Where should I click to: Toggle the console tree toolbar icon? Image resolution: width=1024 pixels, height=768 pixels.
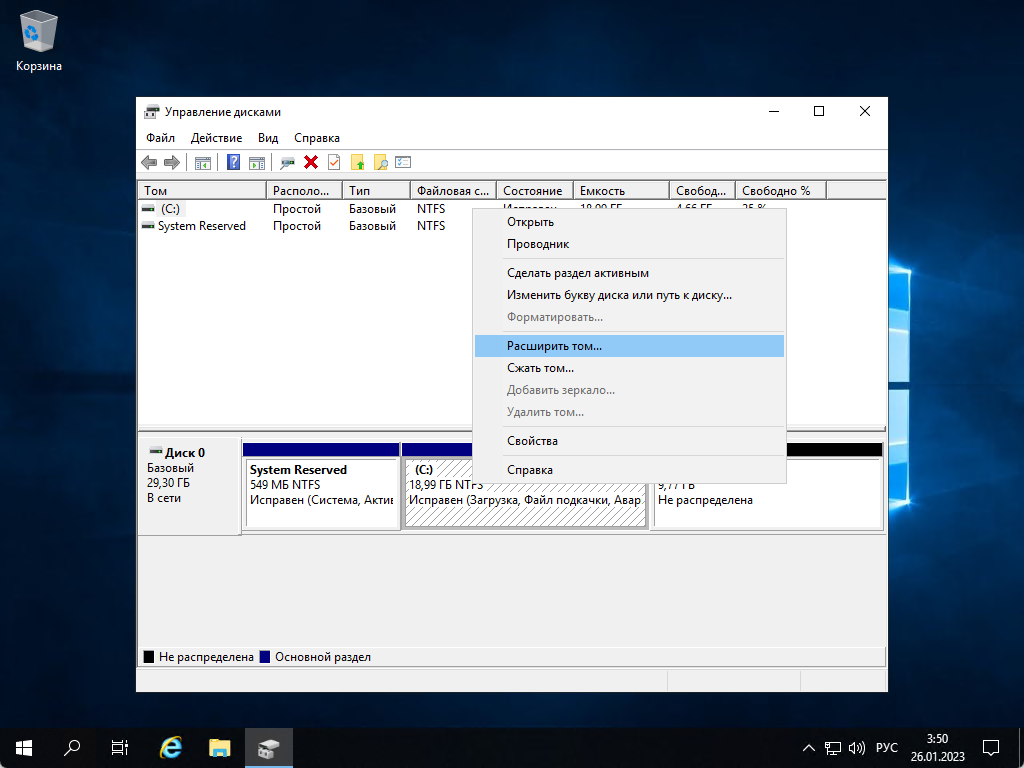click(203, 161)
